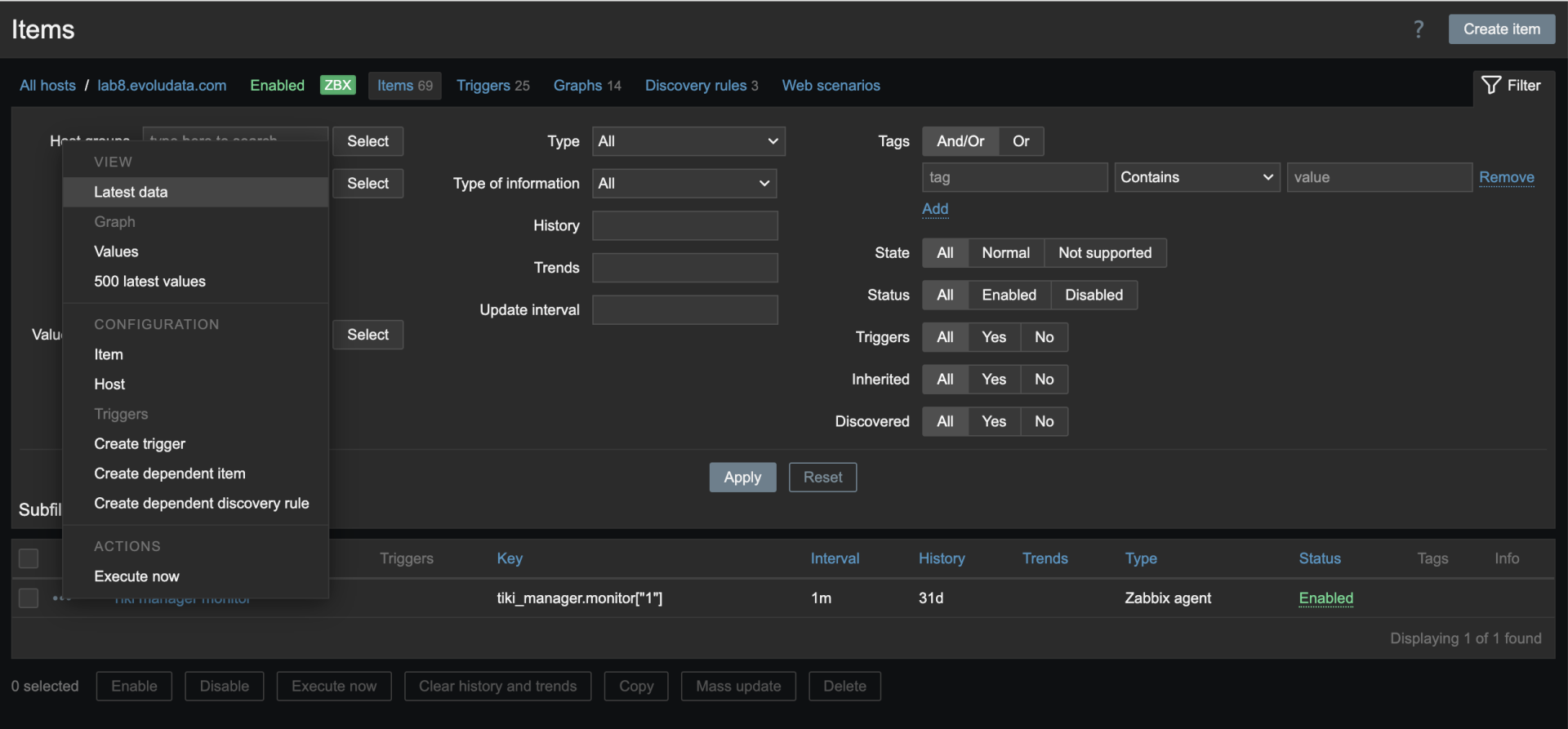Click Execute now in context menu
The width and height of the screenshot is (1568, 729).
(195, 576)
